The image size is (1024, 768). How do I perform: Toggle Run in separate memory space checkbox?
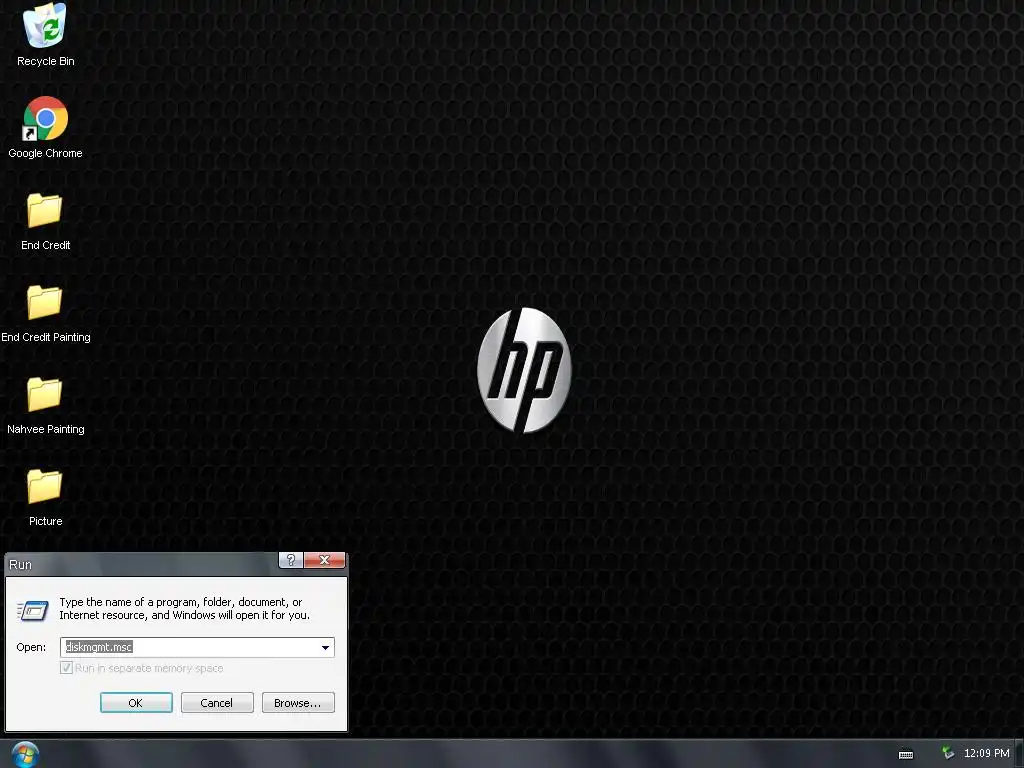(66, 667)
